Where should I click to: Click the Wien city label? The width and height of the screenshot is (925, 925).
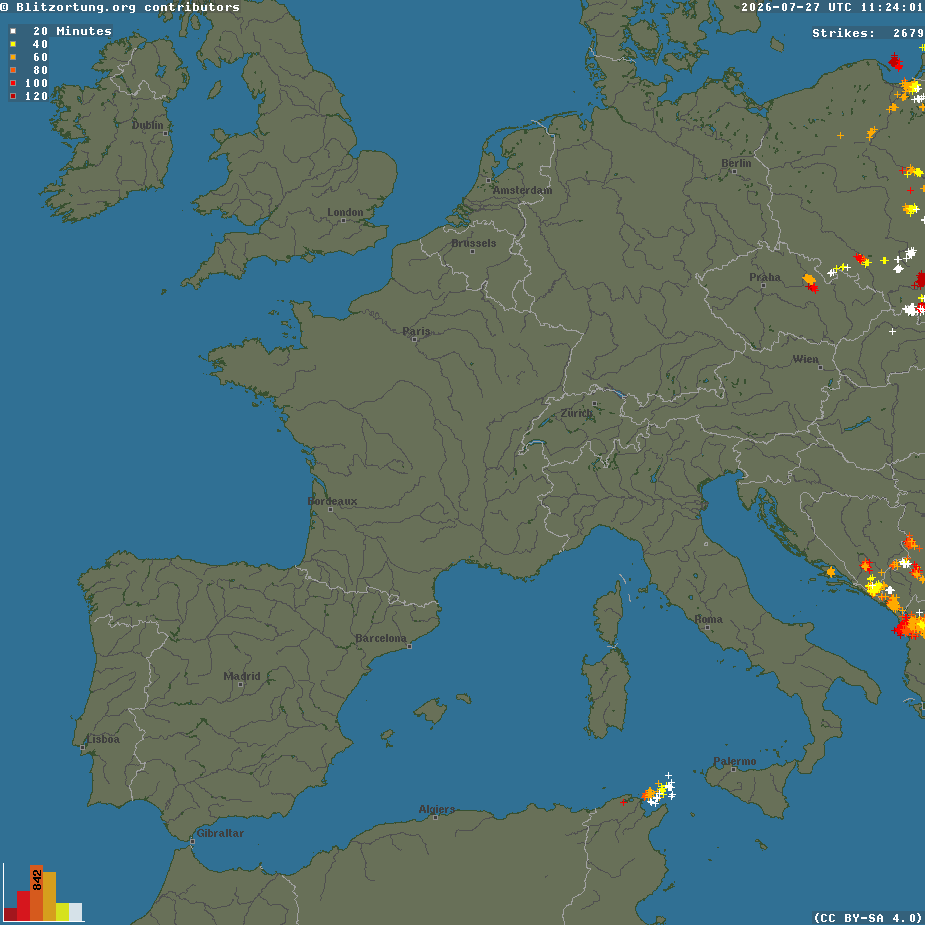coord(805,359)
